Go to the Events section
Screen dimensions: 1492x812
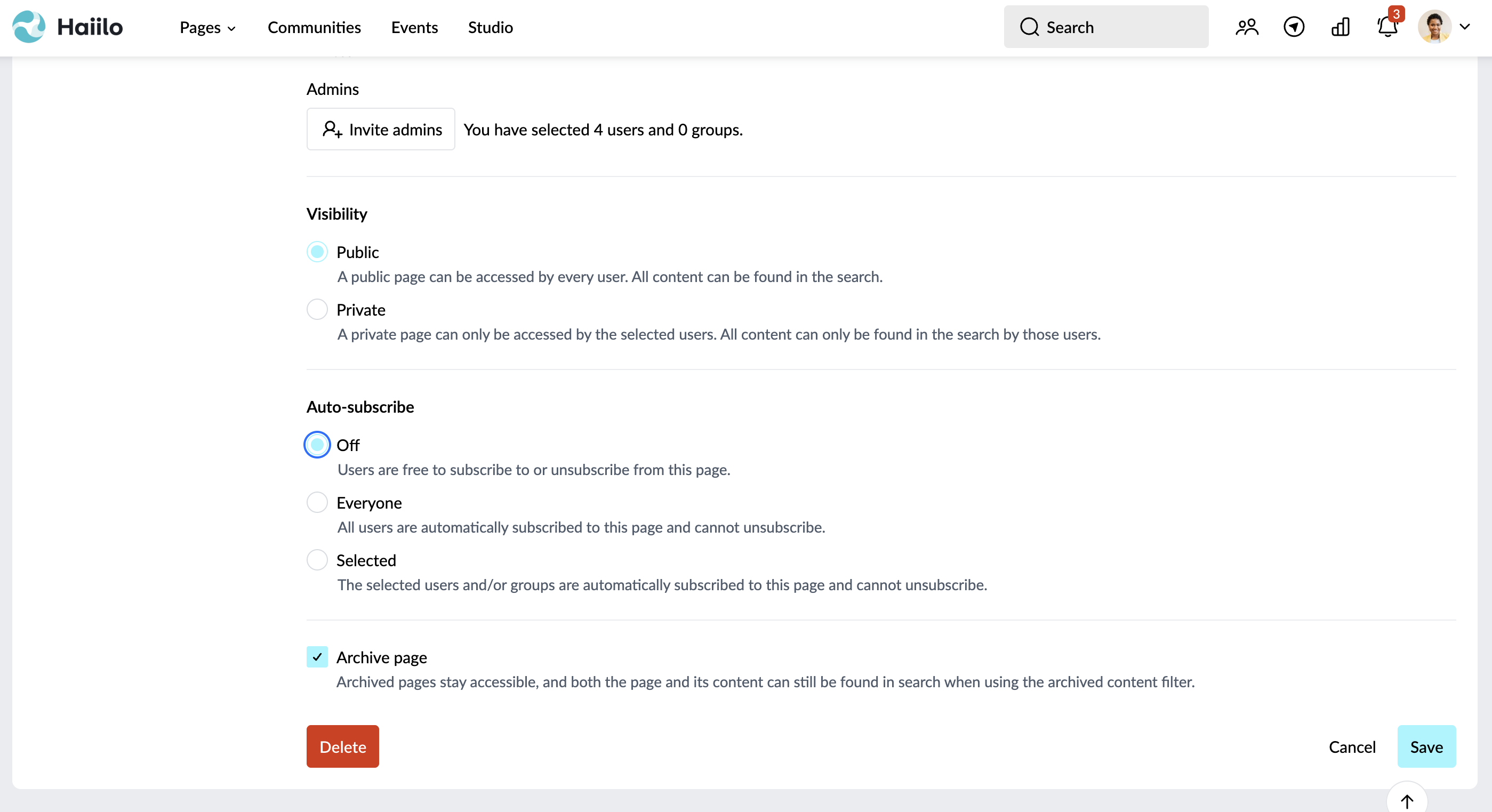coord(414,27)
